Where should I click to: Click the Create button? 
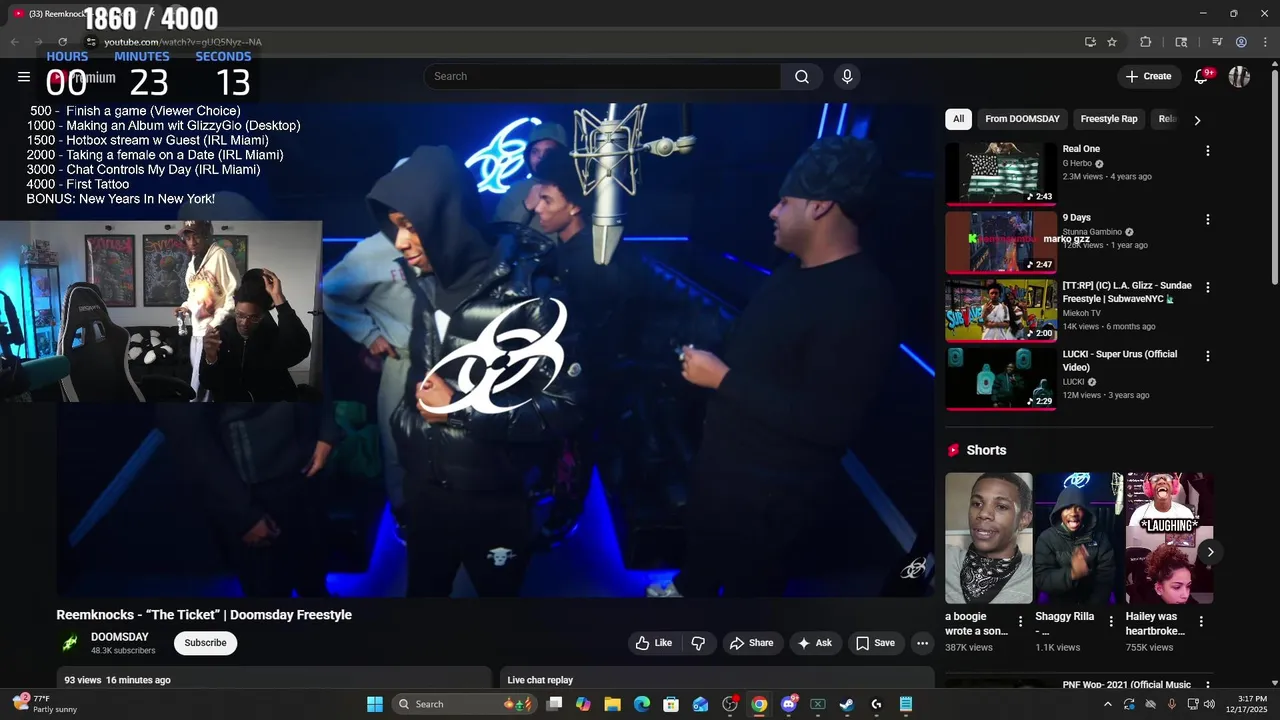coord(1148,77)
